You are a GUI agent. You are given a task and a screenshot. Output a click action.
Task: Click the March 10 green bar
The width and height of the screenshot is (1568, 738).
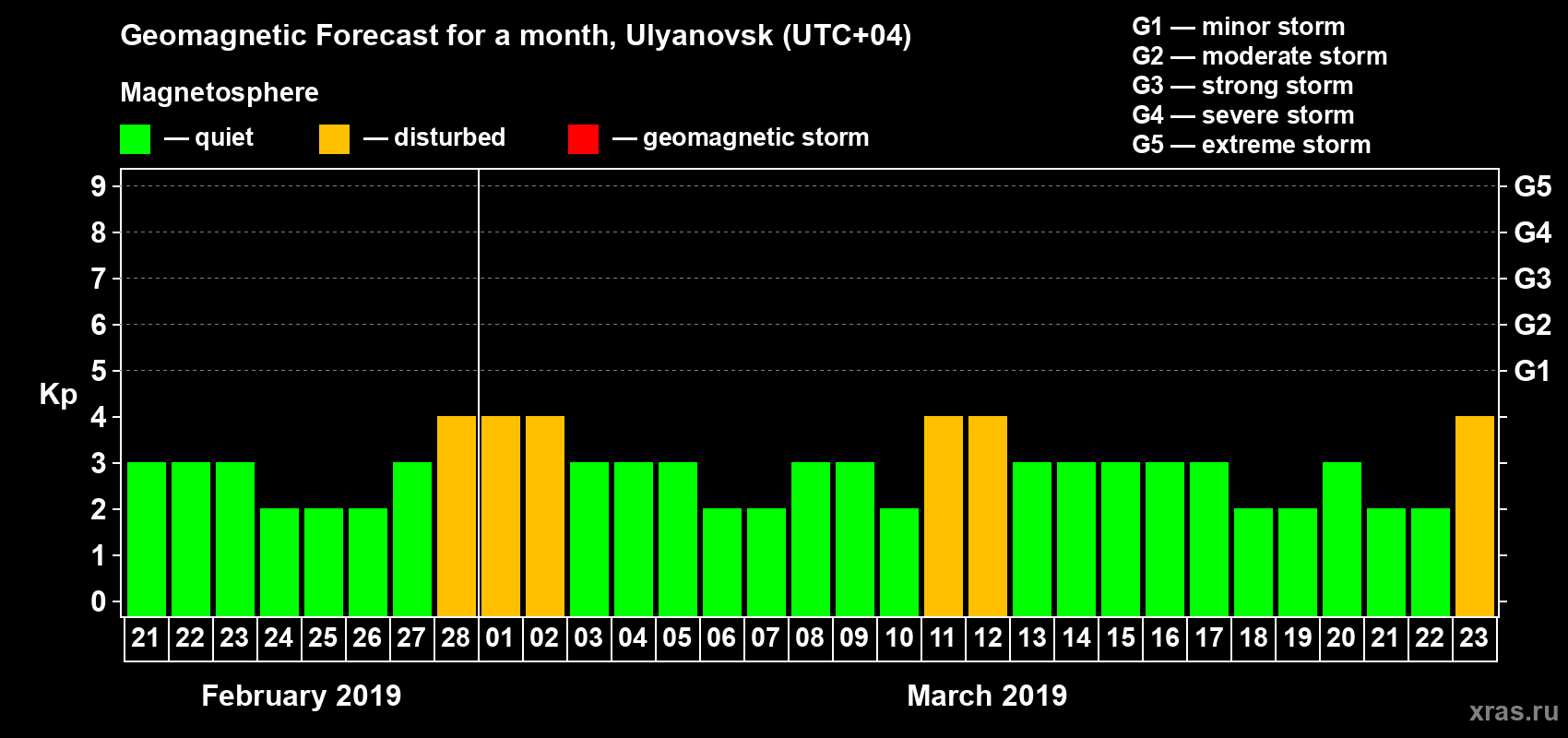click(899, 562)
